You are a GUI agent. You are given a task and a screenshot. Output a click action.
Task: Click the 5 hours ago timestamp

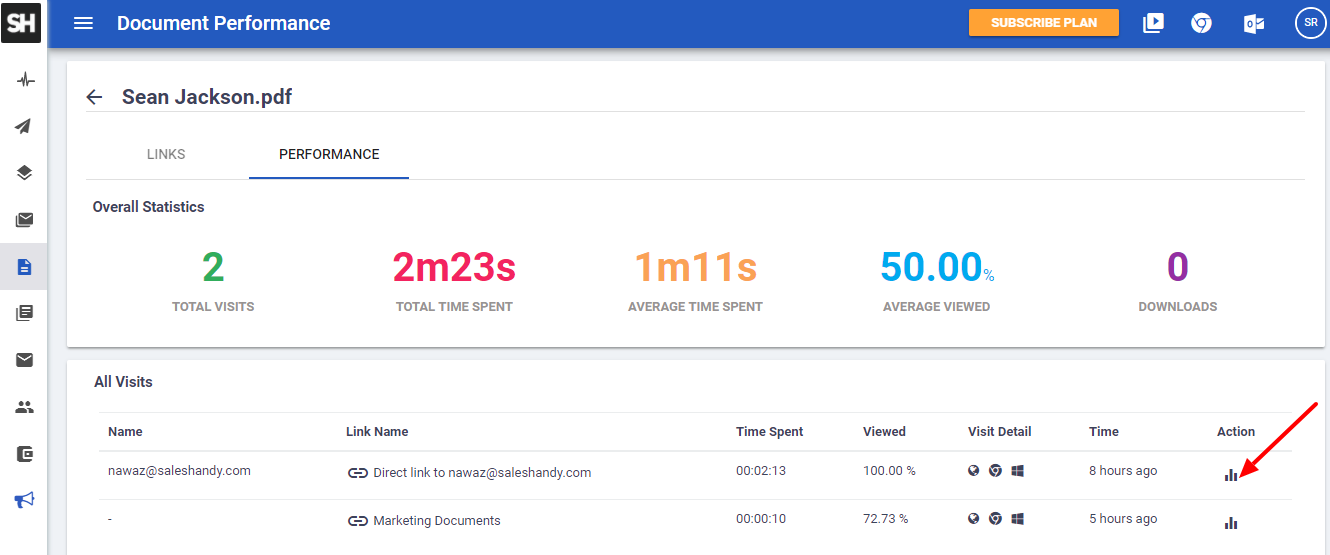click(x=1123, y=518)
